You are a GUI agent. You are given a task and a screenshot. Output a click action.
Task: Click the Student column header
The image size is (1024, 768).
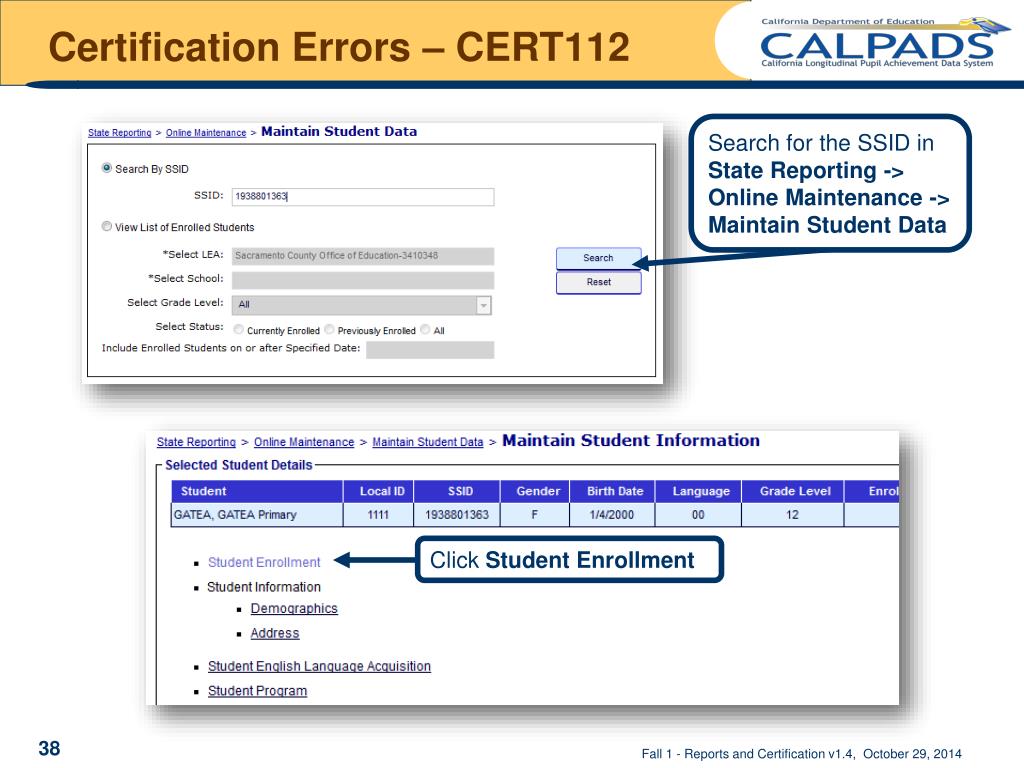point(257,491)
